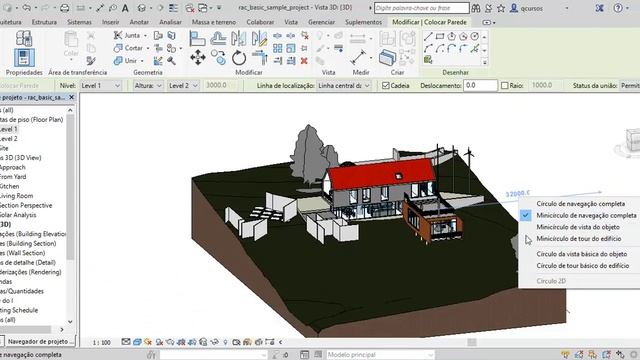Viewport: 640px width, 360px height.
Task: Open the Massa e terreno tab
Action: pyautogui.click(x=214, y=22)
